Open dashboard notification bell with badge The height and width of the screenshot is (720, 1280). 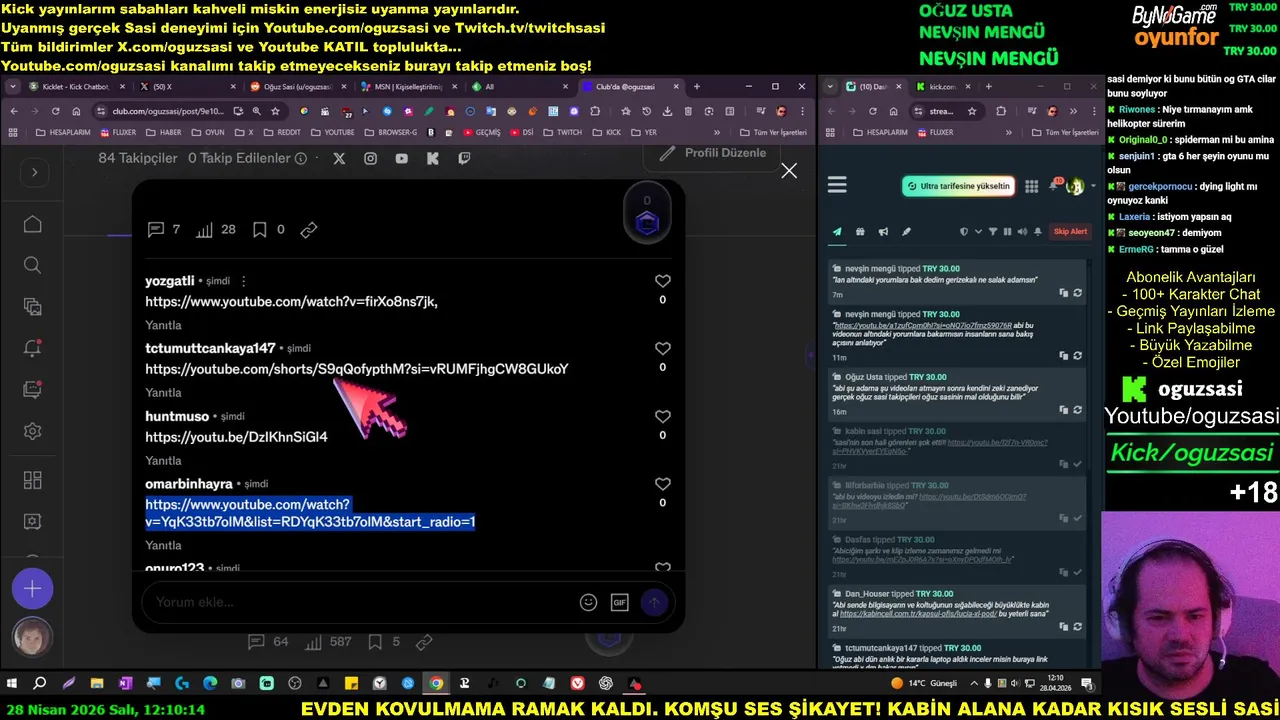point(1055,186)
